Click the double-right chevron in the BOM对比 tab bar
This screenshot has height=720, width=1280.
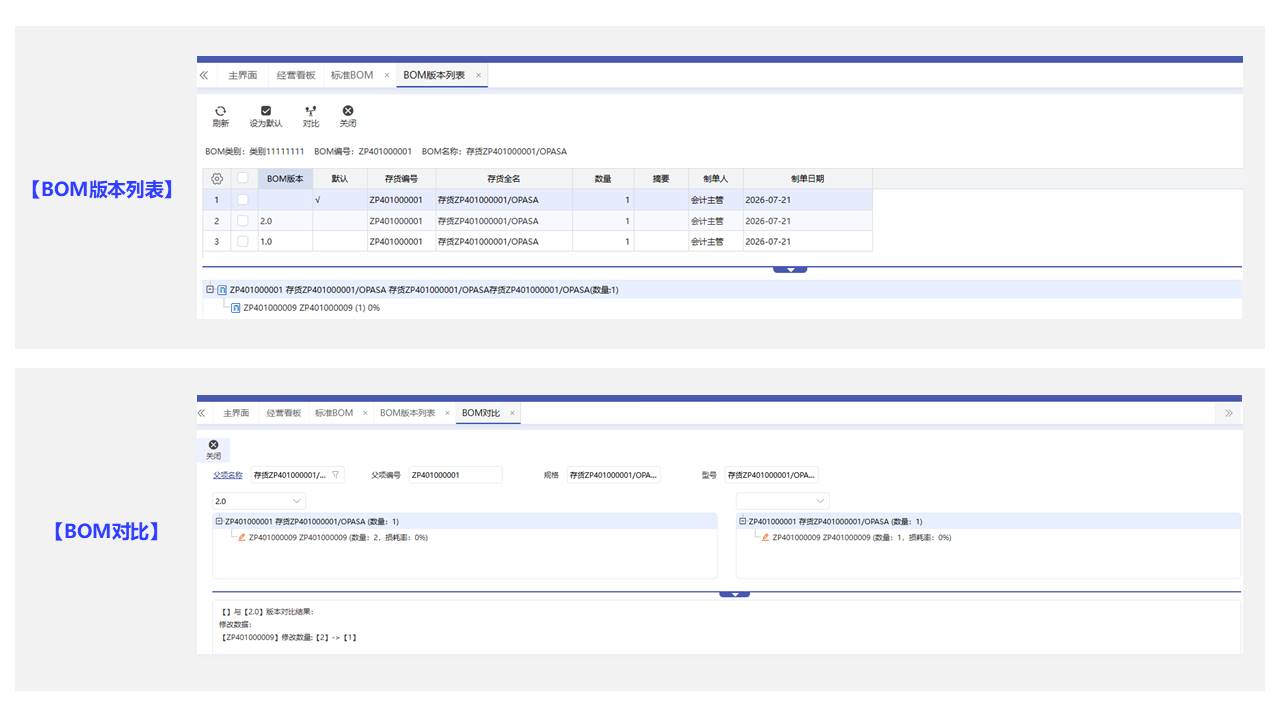click(1228, 413)
